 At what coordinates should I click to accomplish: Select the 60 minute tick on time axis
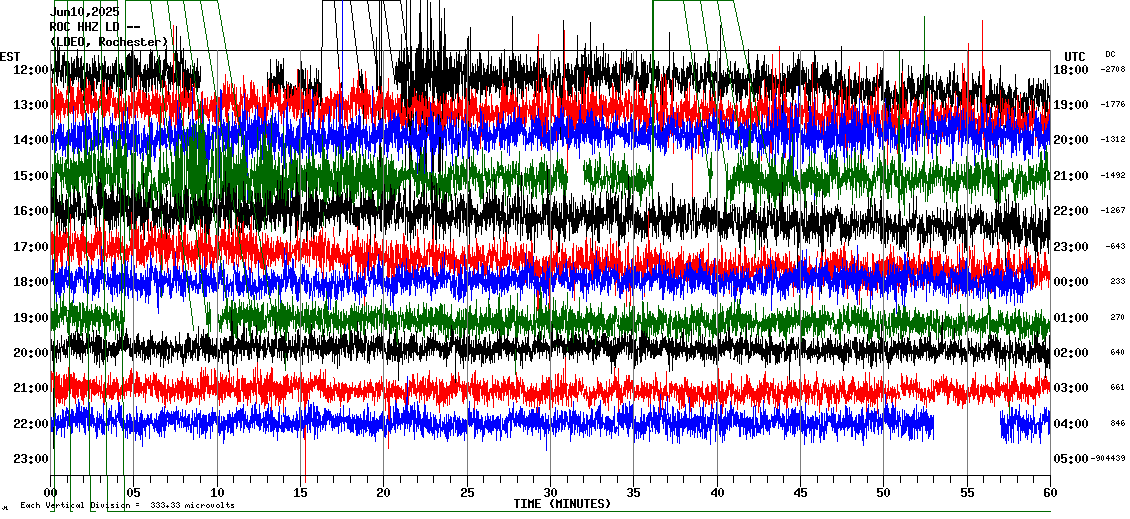[x=1049, y=493]
